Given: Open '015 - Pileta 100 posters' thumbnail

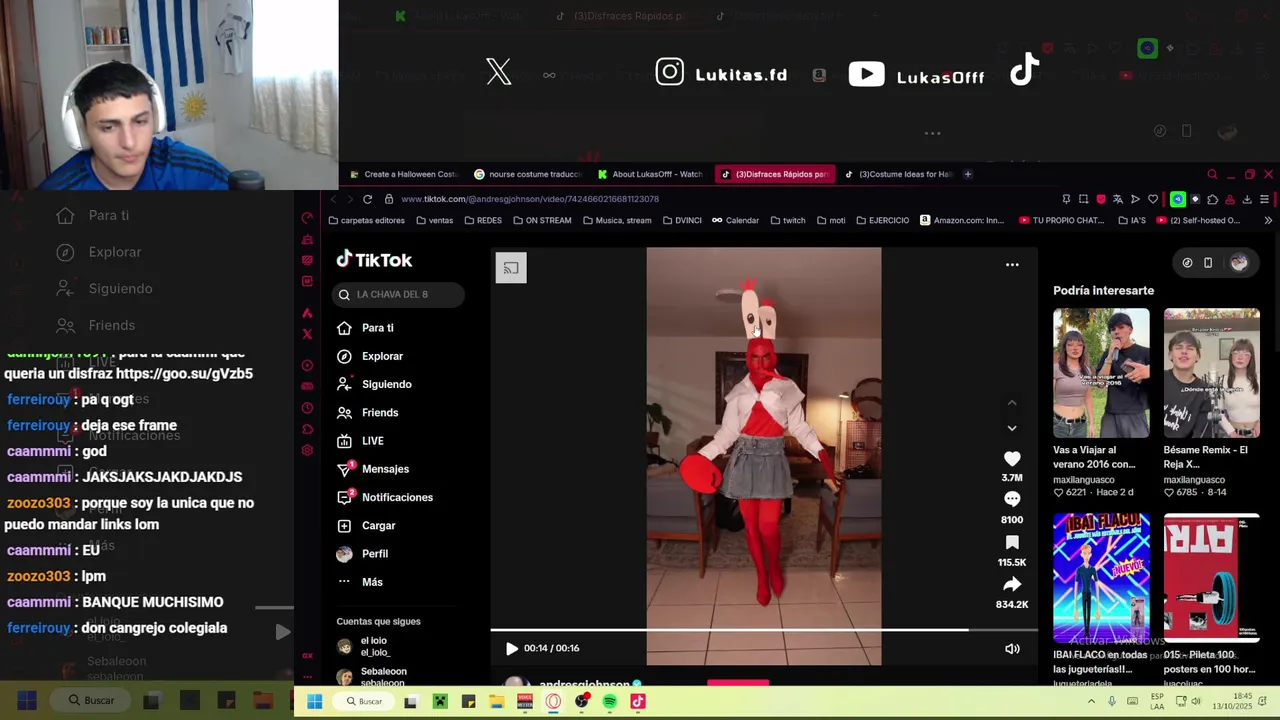Looking at the screenshot, I should (1211, 578).
